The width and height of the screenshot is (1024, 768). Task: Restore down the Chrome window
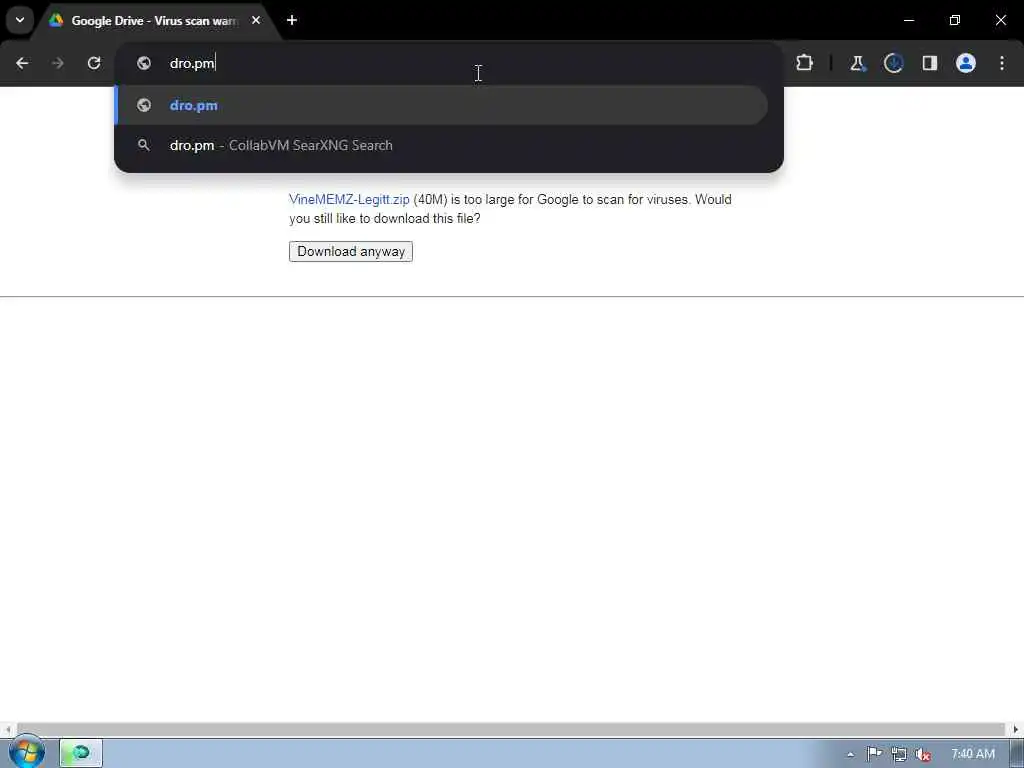(955, 20)
